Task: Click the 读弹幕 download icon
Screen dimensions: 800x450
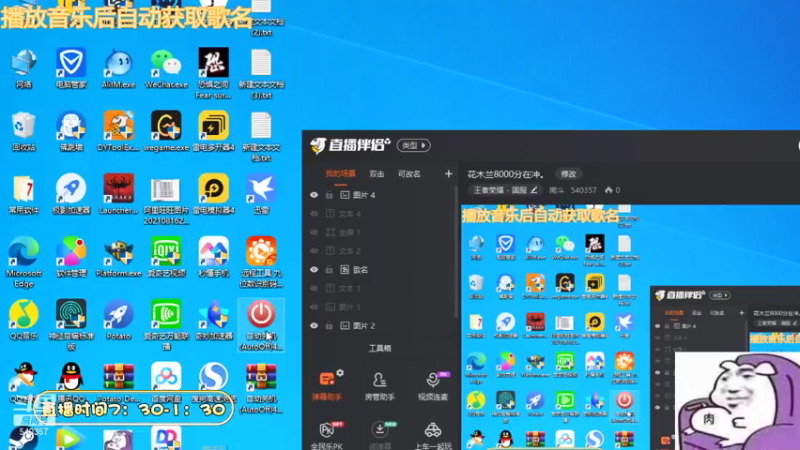Action: pyautogui.click(x=380, y=430)
